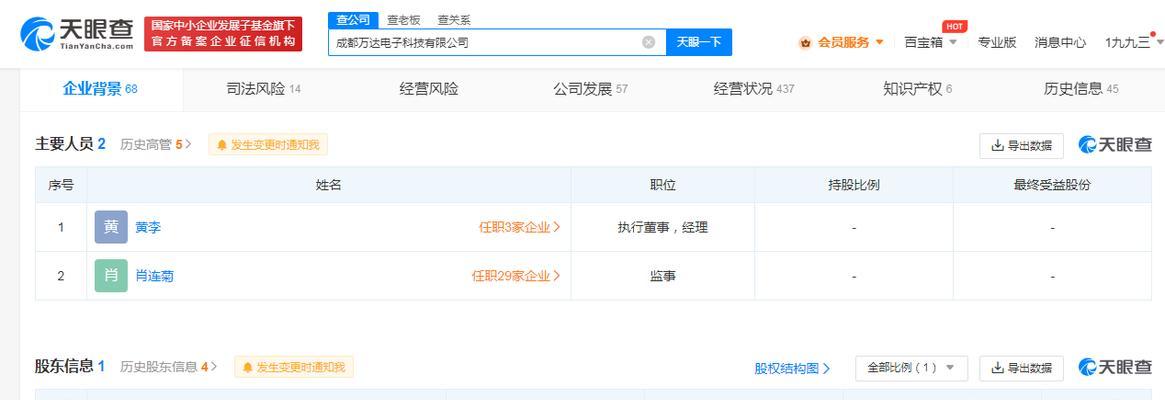
Task: Open 肖连菊 person profile link
Action: [x=155, y=276]
